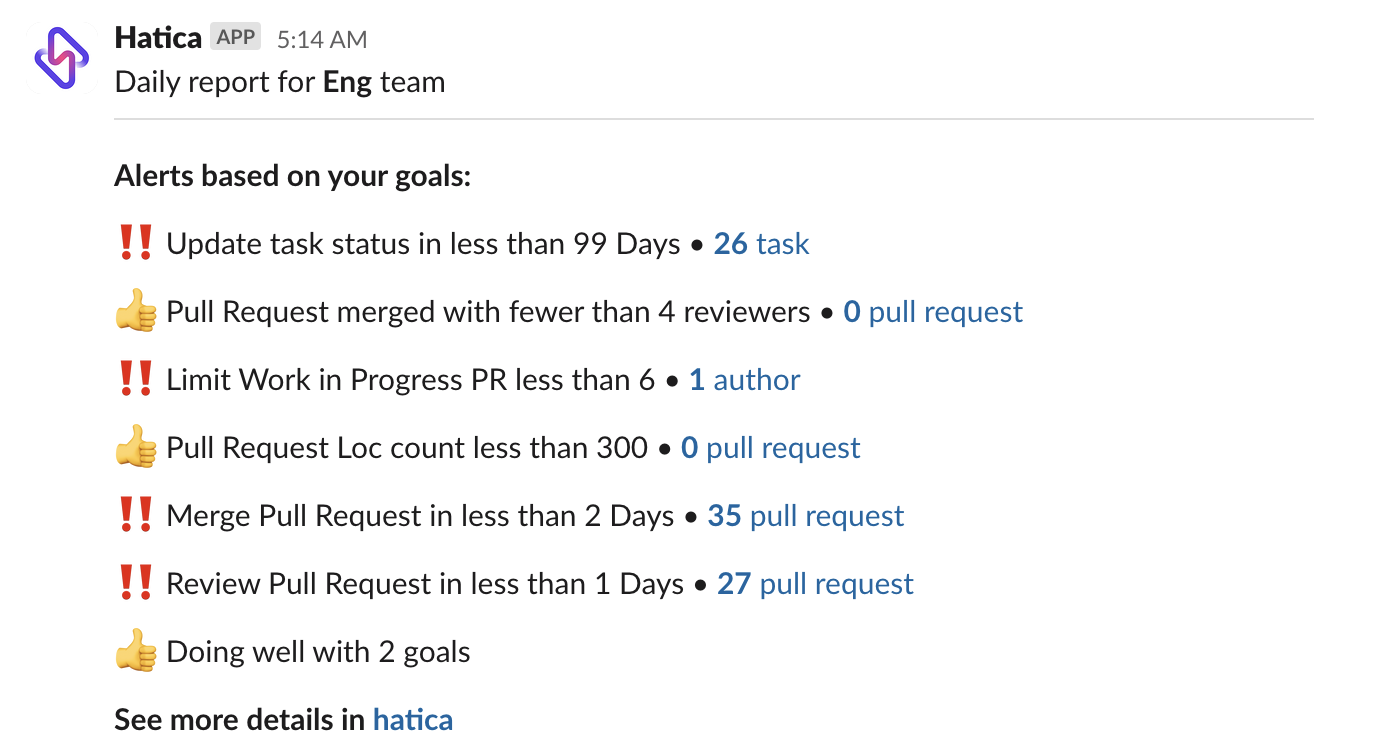Screen dimensions: 1384x750
Task: Follow the hatica link for more details
Action: (413, 720)
